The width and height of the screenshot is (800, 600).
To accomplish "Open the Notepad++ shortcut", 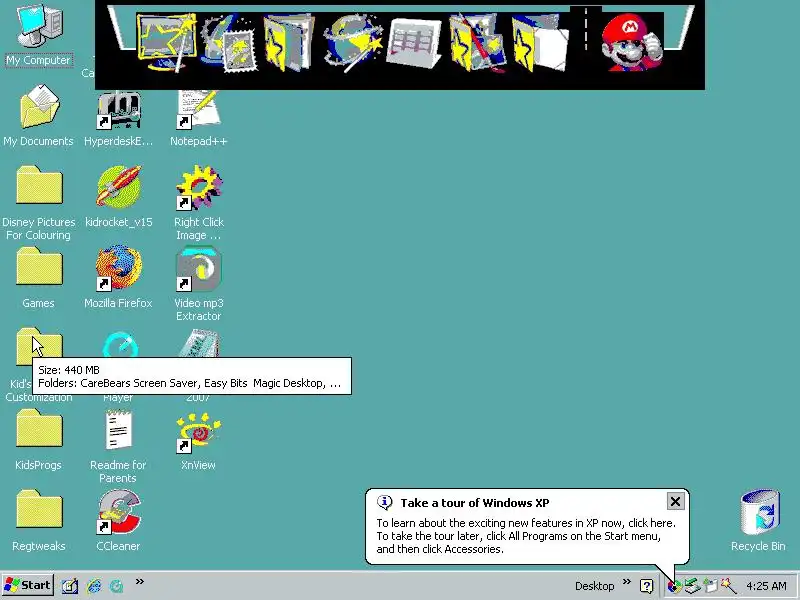I will tap(198, 118).
